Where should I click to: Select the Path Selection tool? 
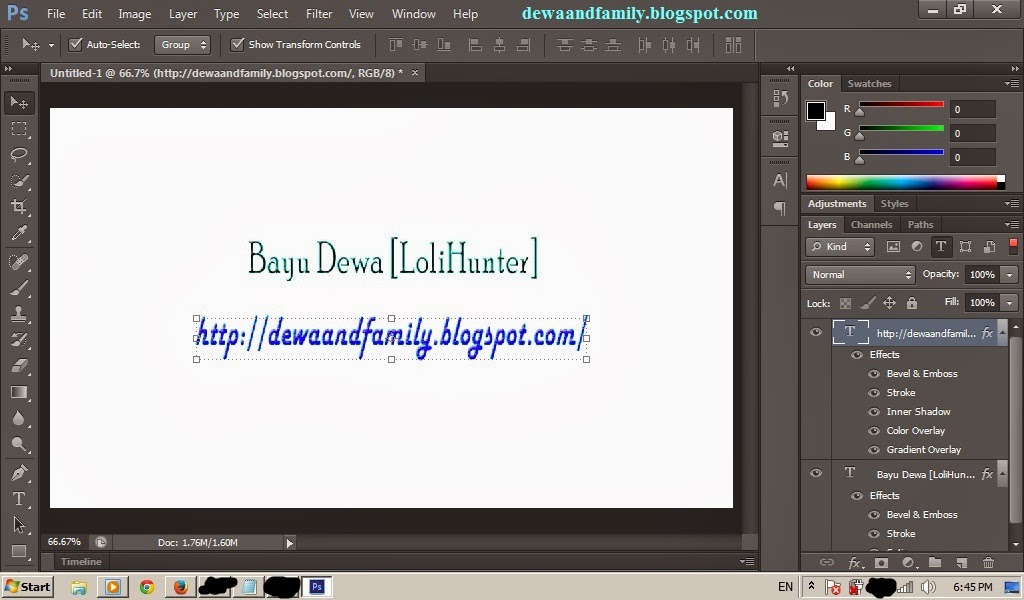click(19, 525)
